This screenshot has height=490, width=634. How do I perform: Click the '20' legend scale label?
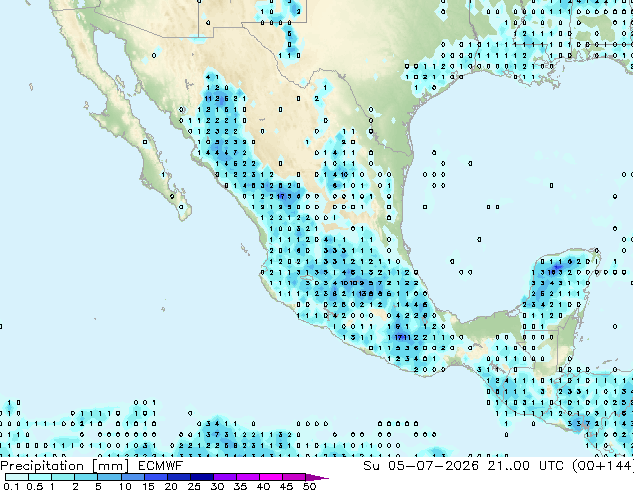pyautogui.click(x=171, y=486)
